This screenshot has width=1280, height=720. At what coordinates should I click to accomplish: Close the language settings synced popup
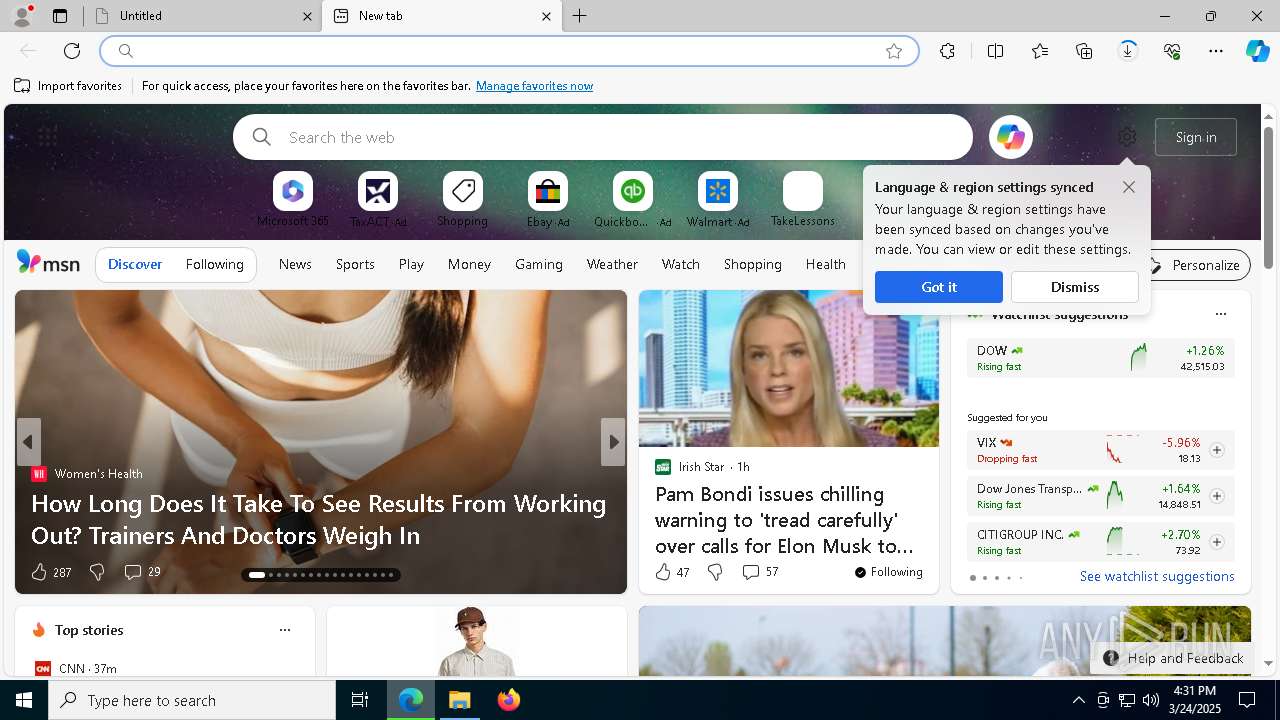tap(1129, 187)
